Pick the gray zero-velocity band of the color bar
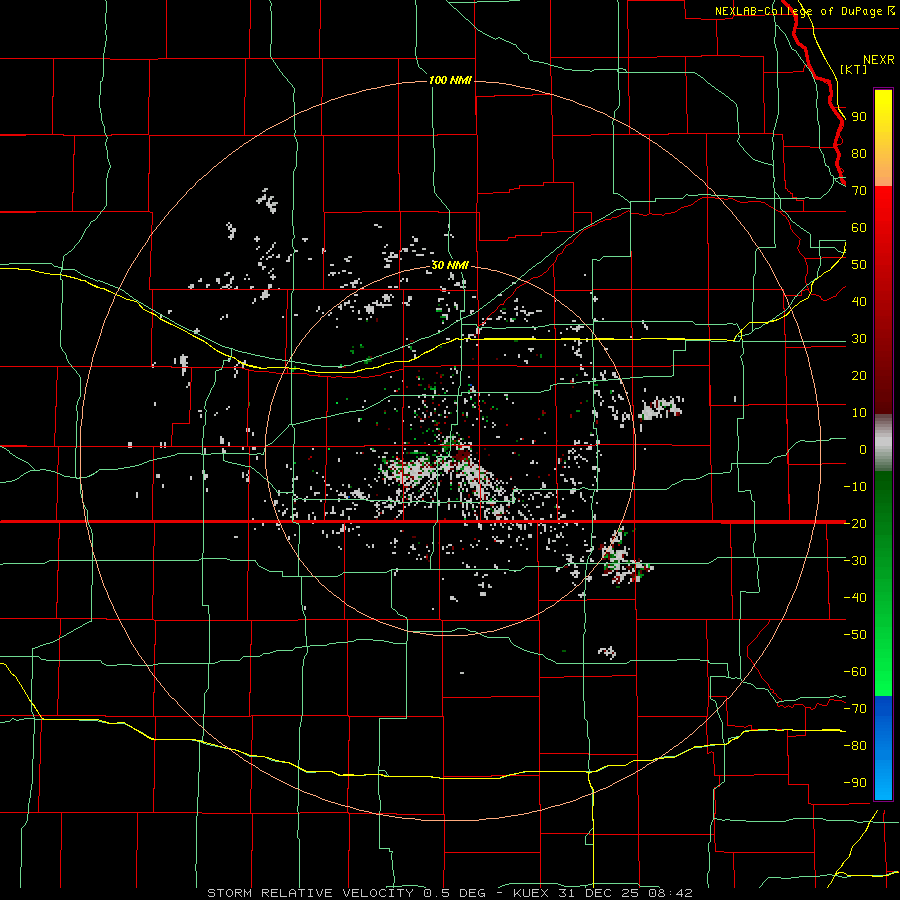This screenshot has width=900, height=900. pyautogui.click(x=883, y=443)
